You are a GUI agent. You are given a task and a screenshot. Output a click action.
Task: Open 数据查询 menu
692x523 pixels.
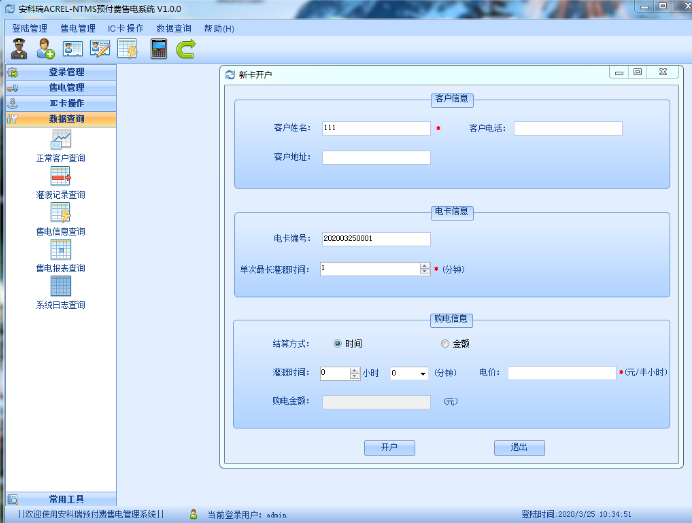174,28
